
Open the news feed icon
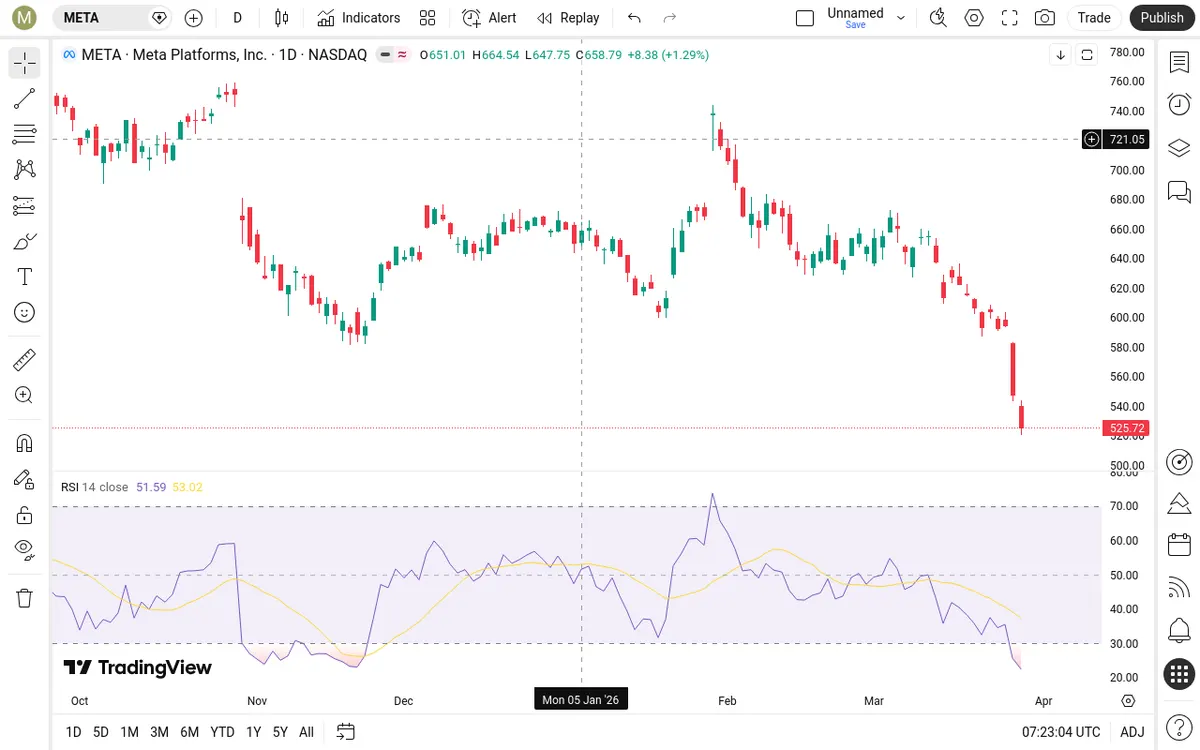(x=1179, y=588)
